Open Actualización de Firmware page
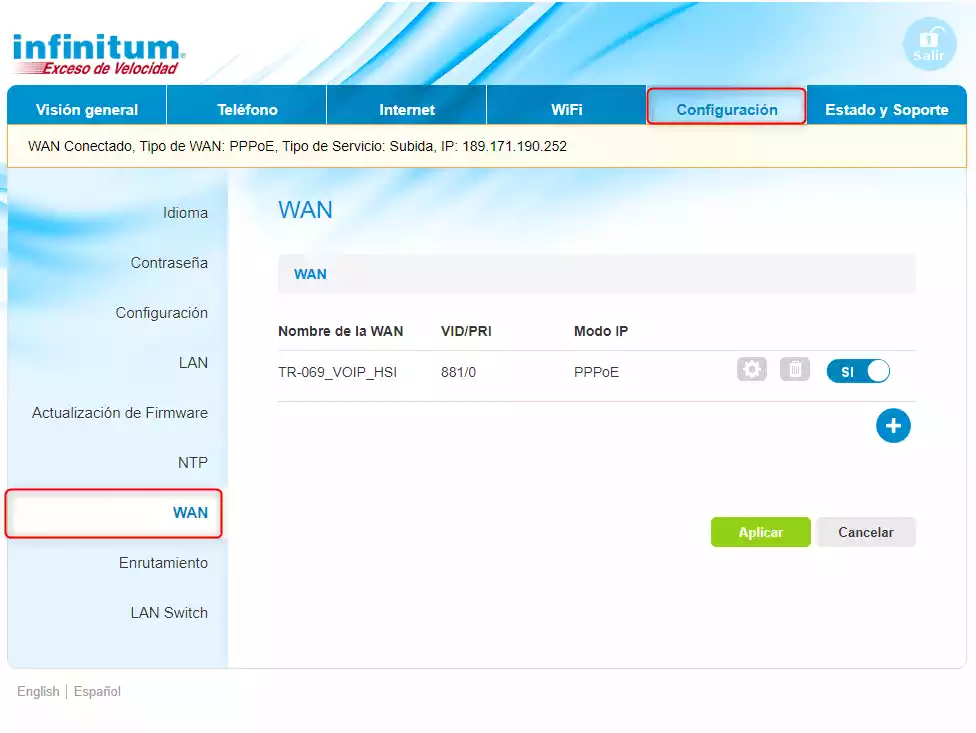 coord(120,413)
